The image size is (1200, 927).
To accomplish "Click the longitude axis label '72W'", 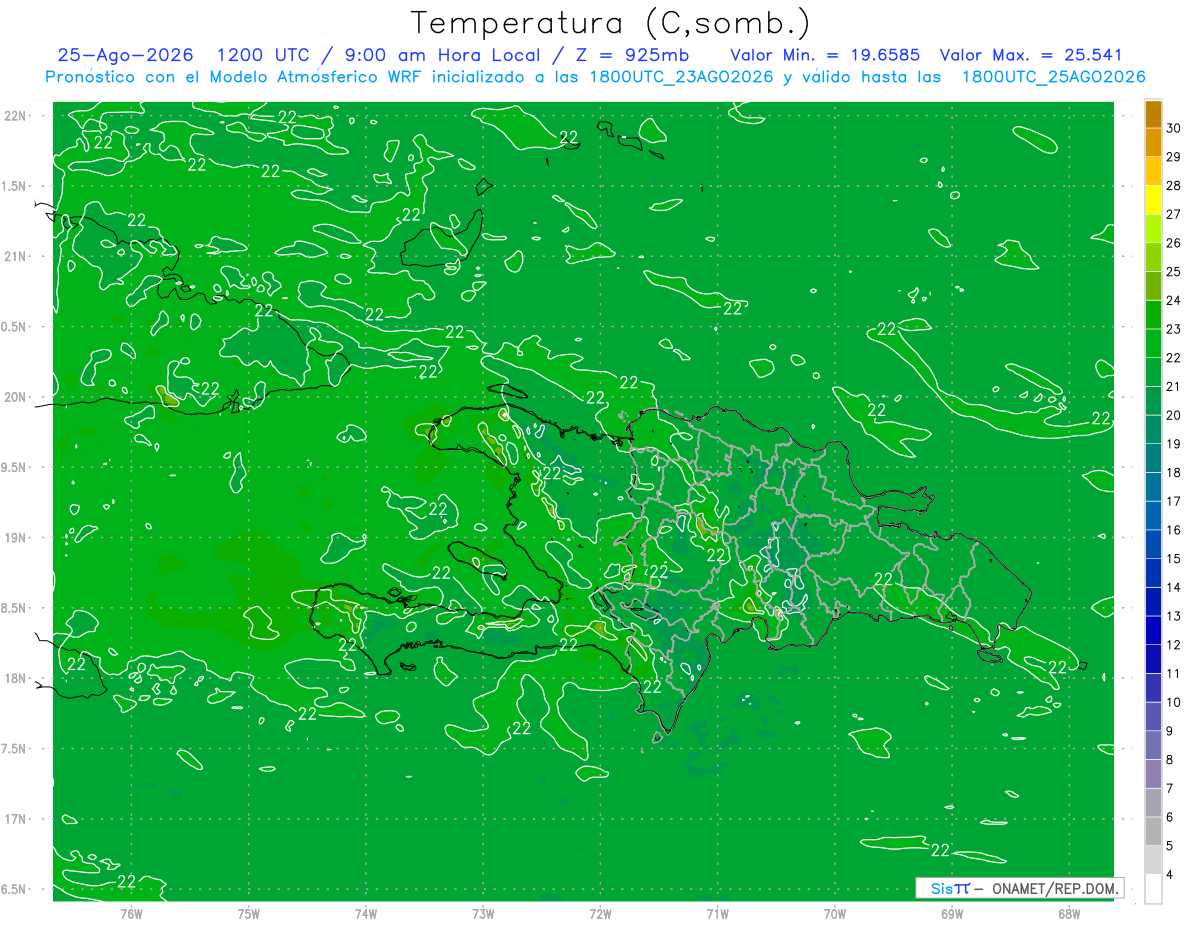I will [x=601, y=914].
